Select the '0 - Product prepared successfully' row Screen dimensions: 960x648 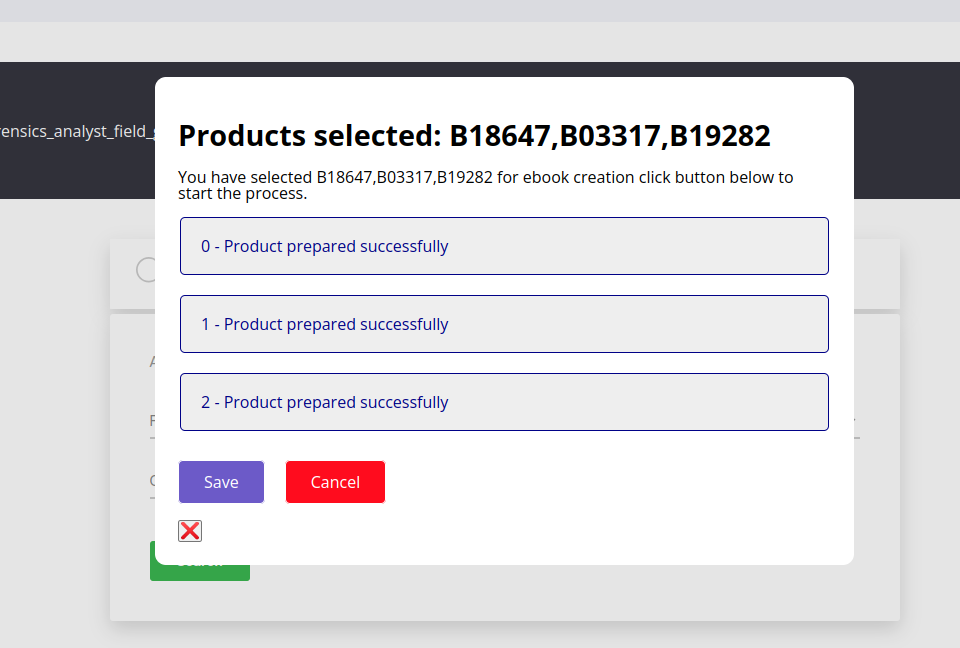pos(504,246)
